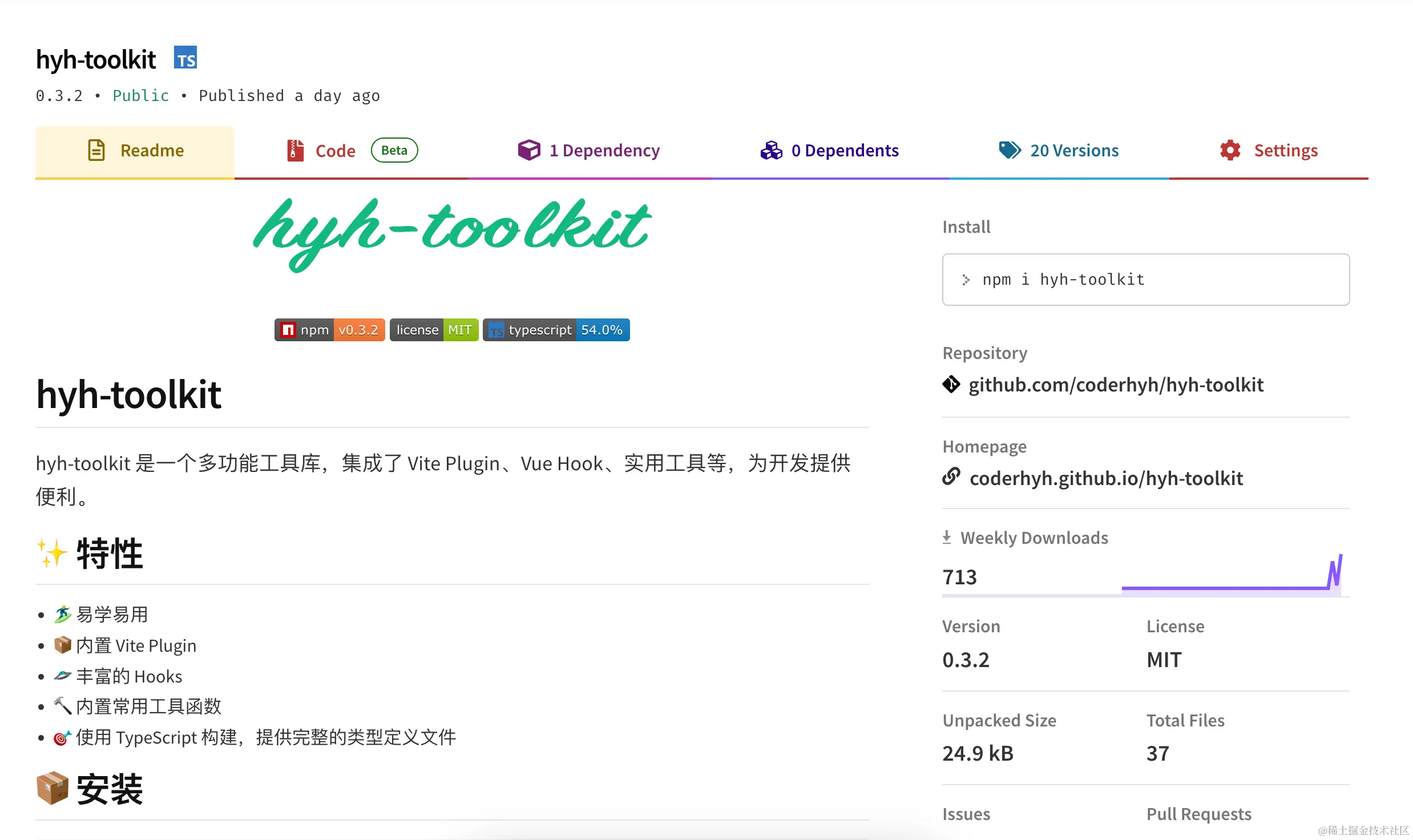Screen dimensions: 1413x840
Task: Open github.com/coderhyh/hyh-toolkit repository link
Action: (1116, 385)
